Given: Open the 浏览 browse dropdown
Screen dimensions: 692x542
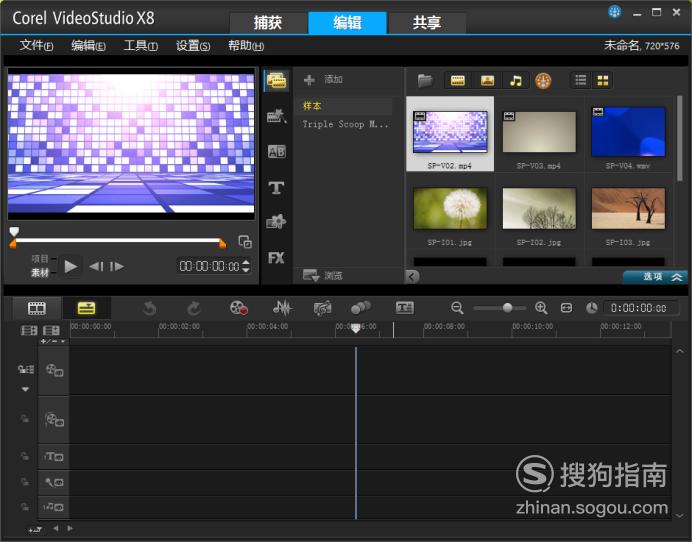Looking at the screenshot, I should click(322, 276).
